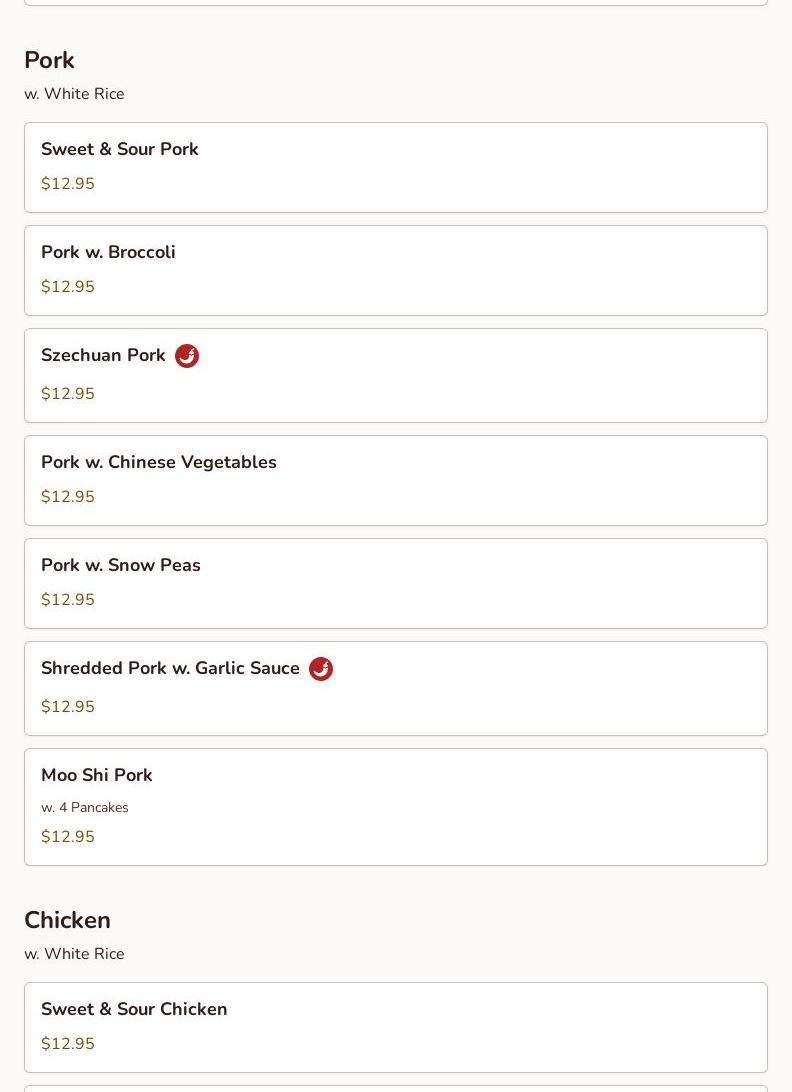Click the Chicken section heading
This screenshot has height=1092, width=792.
pos(67,920)
